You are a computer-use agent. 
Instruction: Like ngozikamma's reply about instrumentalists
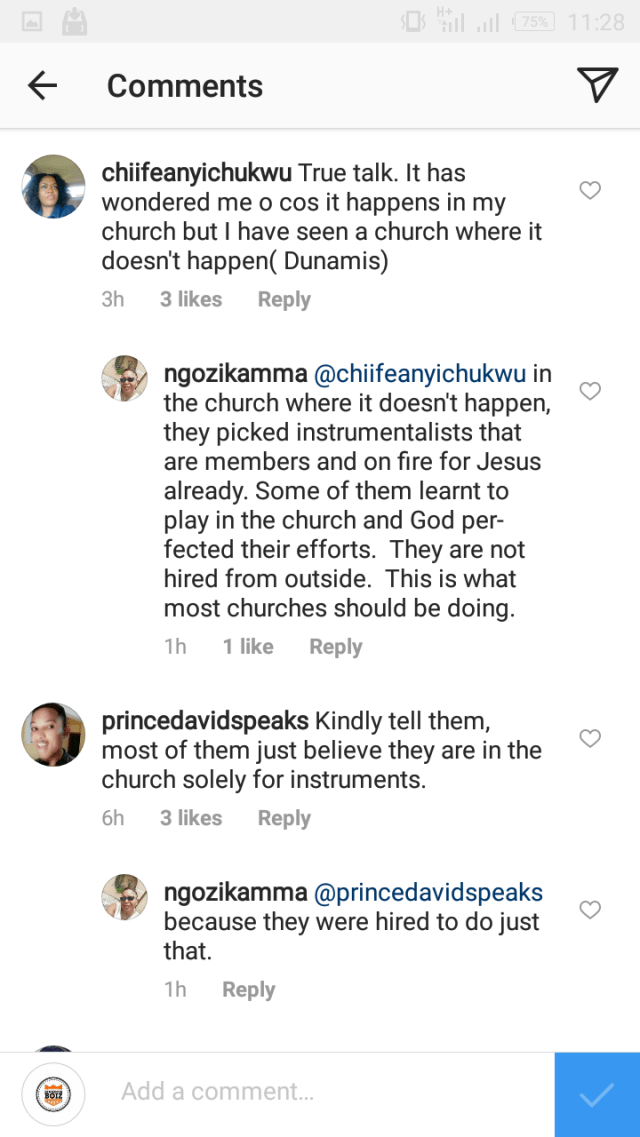pyautogui.click(x=590, y=391)
